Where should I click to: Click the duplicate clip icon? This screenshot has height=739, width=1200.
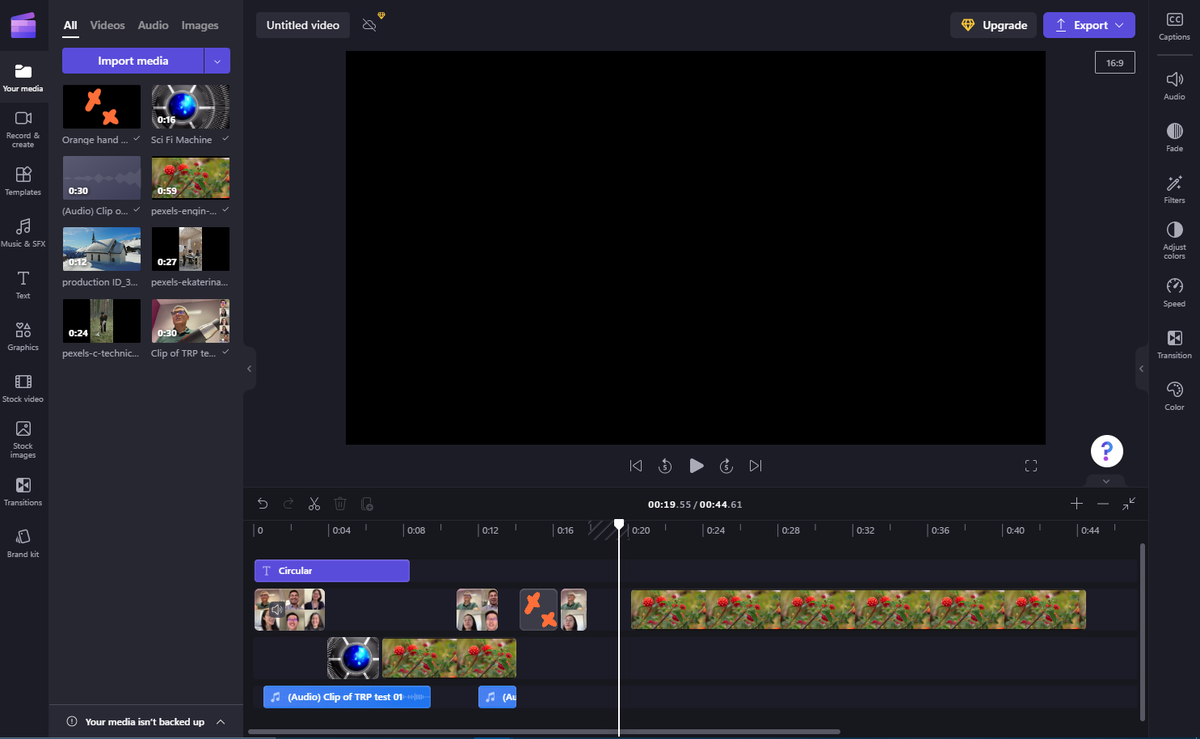tap(367, 504)
